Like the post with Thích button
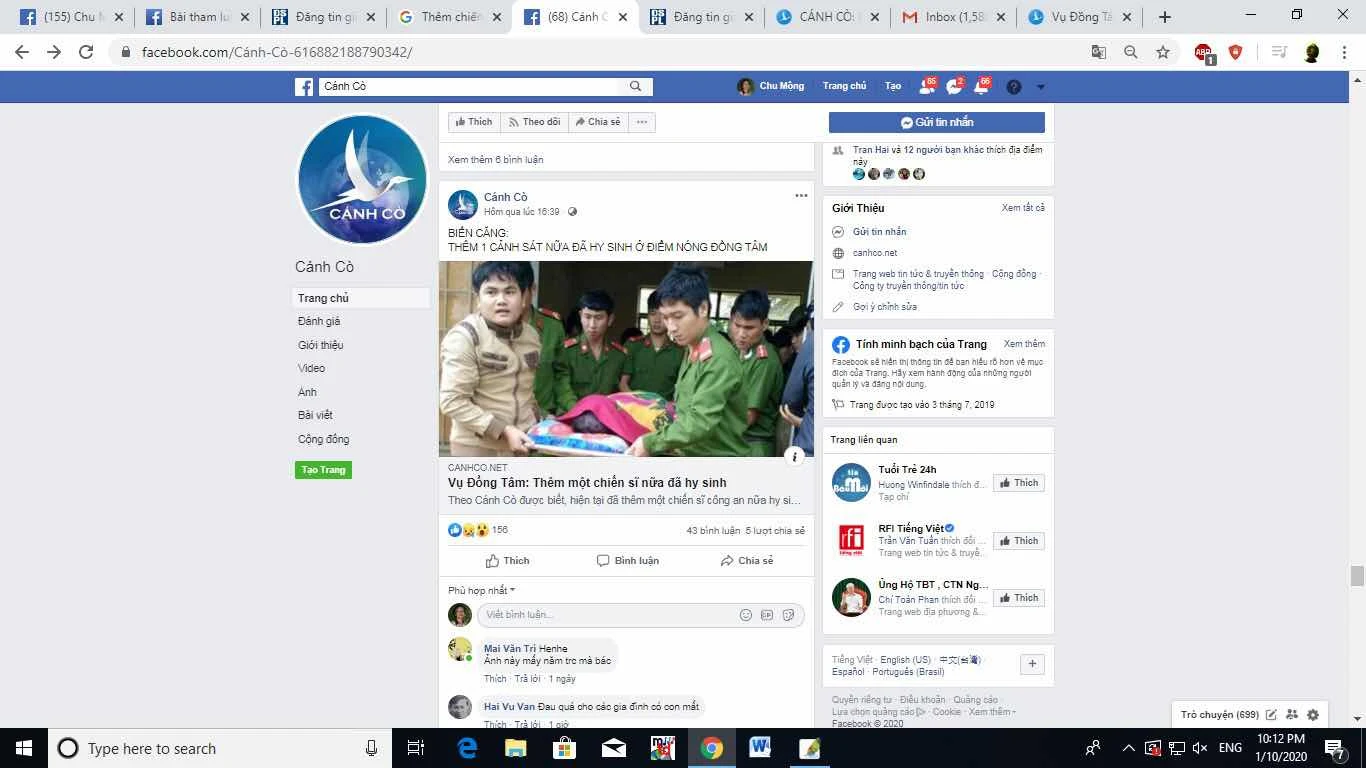Image resolution: width=1366 pixels, height=768 pixels. (x=507, y=561)
